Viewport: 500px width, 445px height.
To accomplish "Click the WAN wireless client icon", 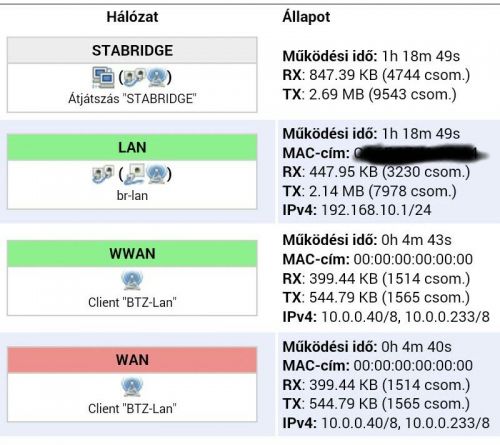I will (132, 387).
